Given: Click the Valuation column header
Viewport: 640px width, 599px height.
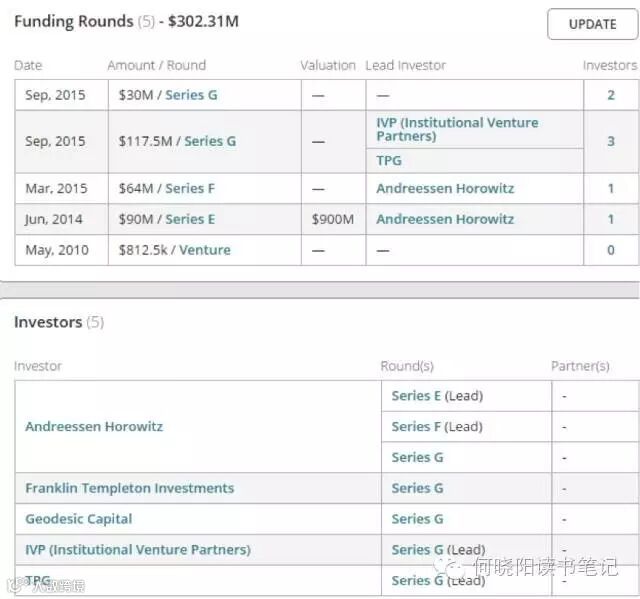Looking at the screenshot, I should coord(328,65).
